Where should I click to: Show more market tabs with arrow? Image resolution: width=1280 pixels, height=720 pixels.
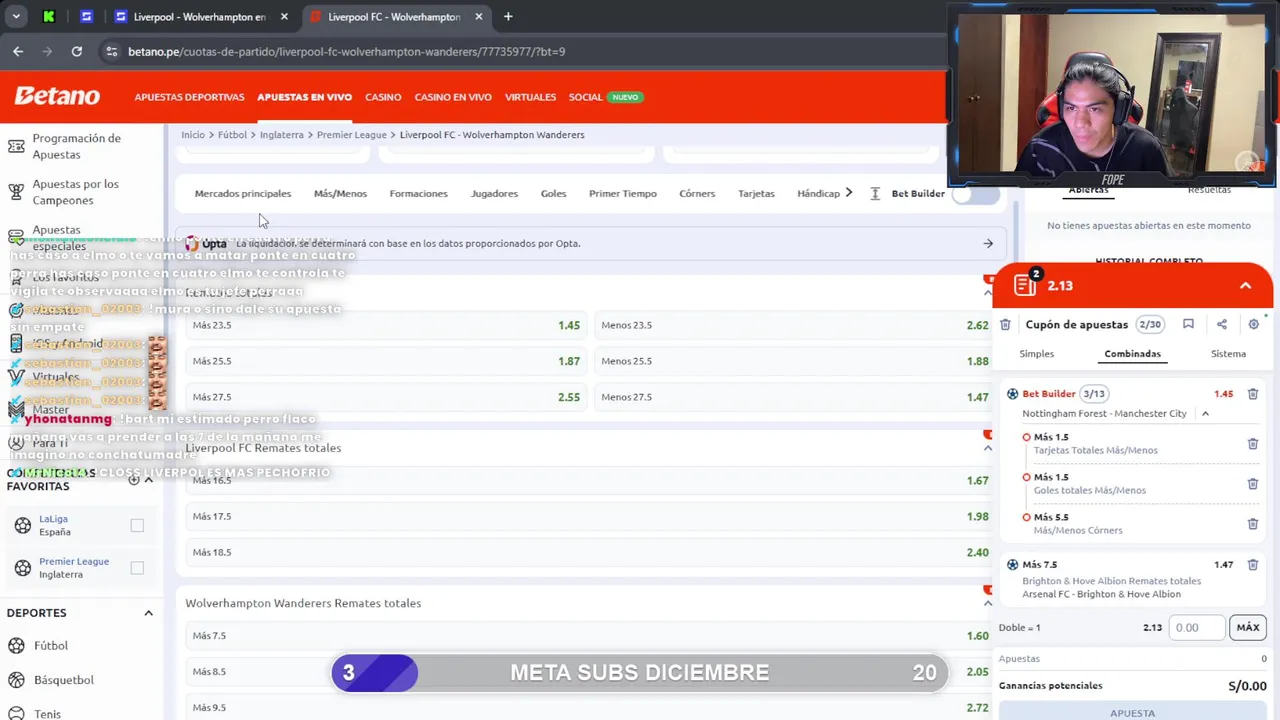(849, 193)
